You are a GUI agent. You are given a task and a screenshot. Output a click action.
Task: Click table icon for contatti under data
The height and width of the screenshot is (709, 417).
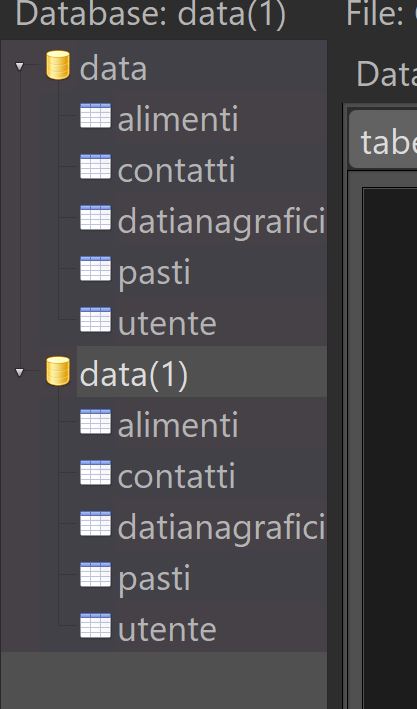click(95, 167)
